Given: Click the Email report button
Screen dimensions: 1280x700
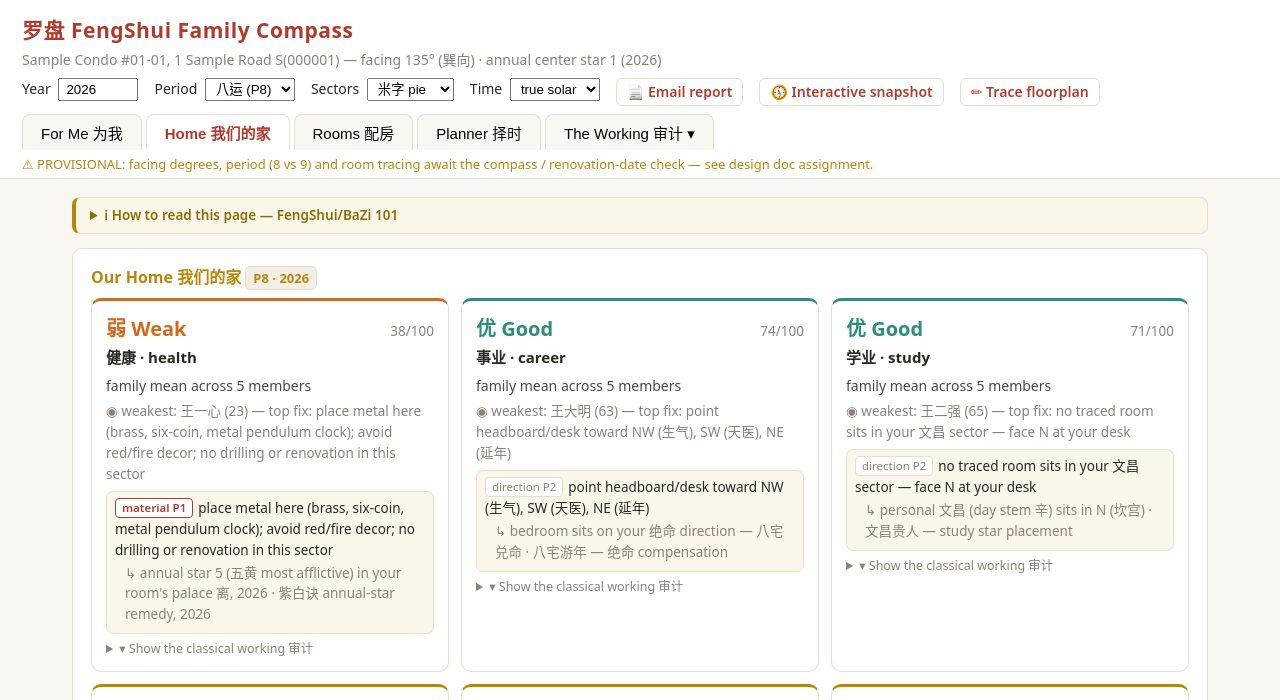Looking at the screenshot, I should tap(679, 92).
